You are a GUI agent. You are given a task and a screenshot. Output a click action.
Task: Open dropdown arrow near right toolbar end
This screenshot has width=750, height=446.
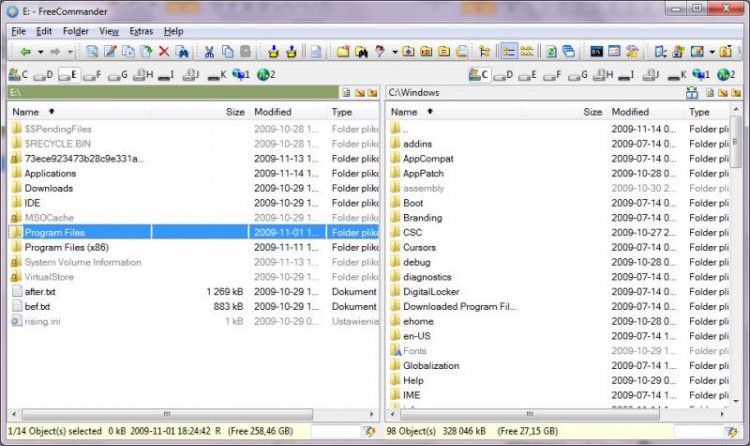(712, 52)
